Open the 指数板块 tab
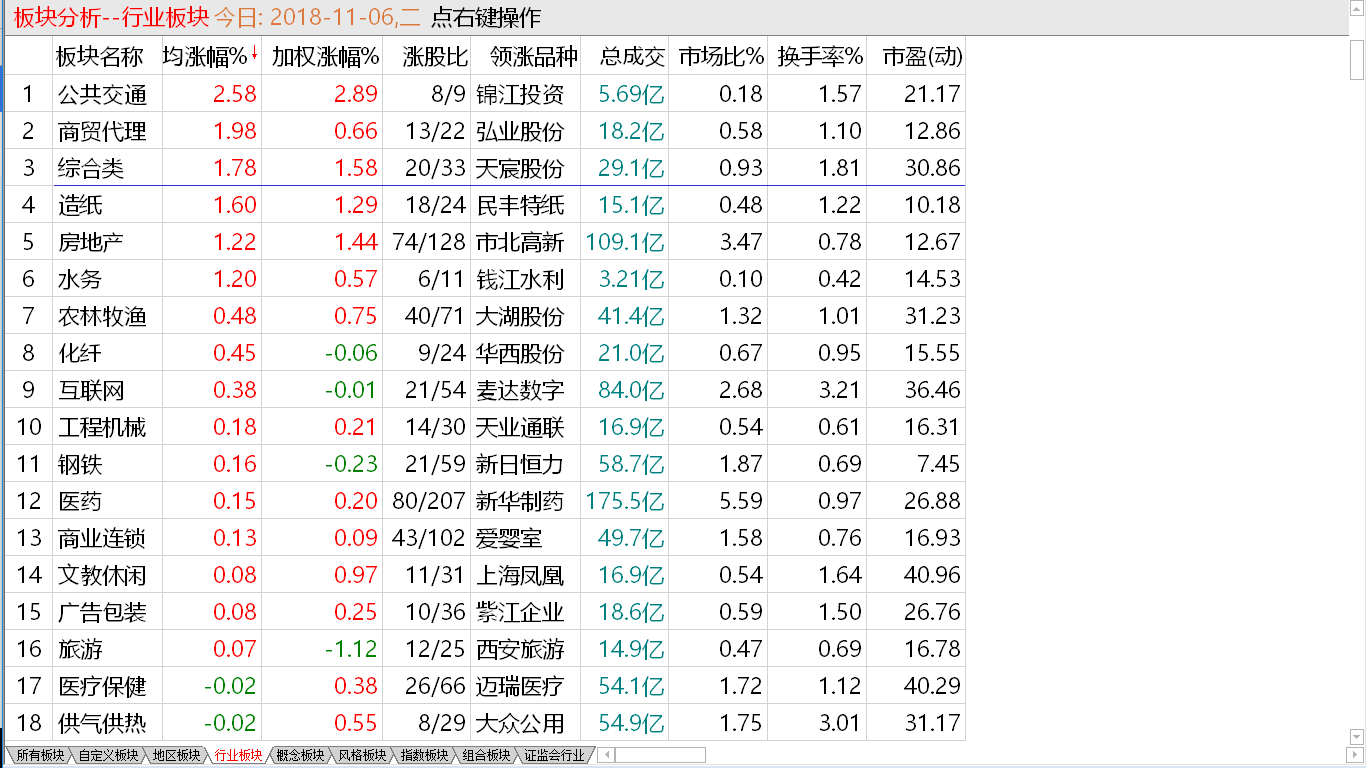 425,755
